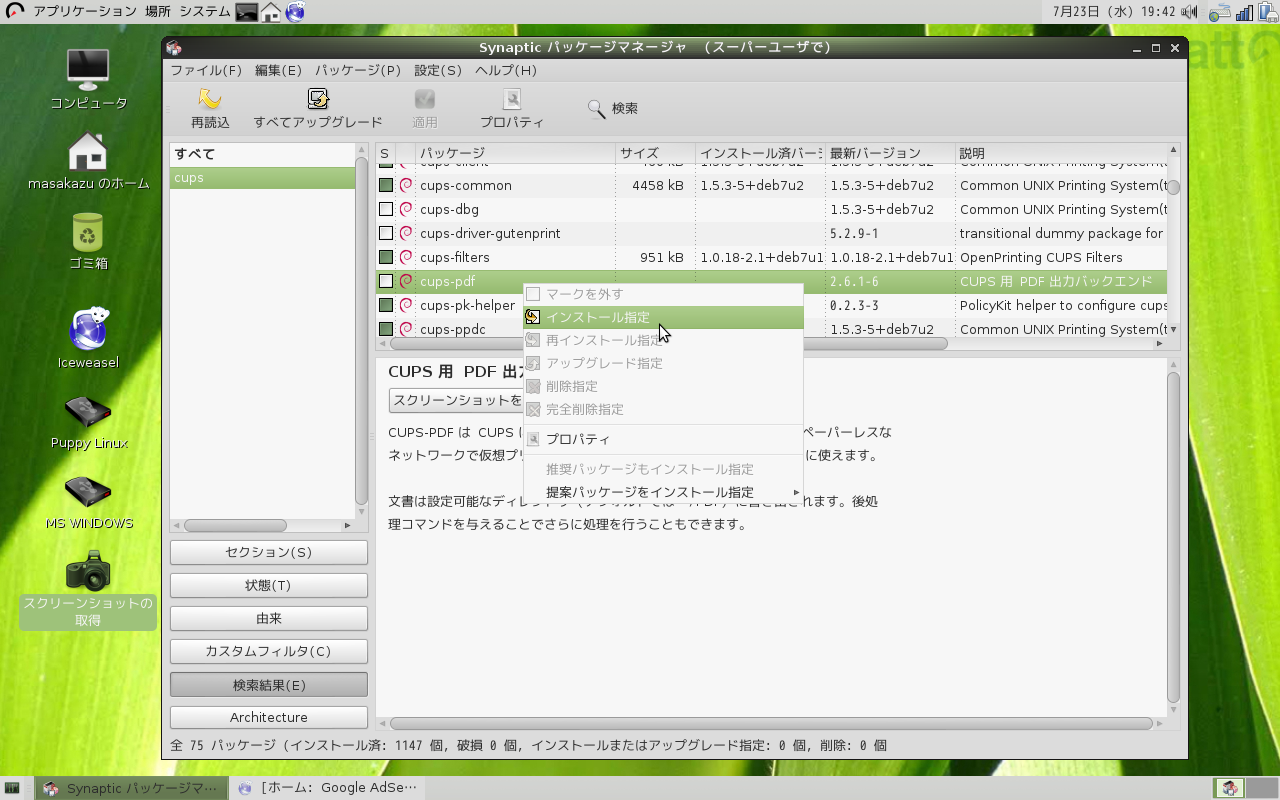Open the Help (ヘルプ) menu
The image size is (1280, 800).
[506, 70]
